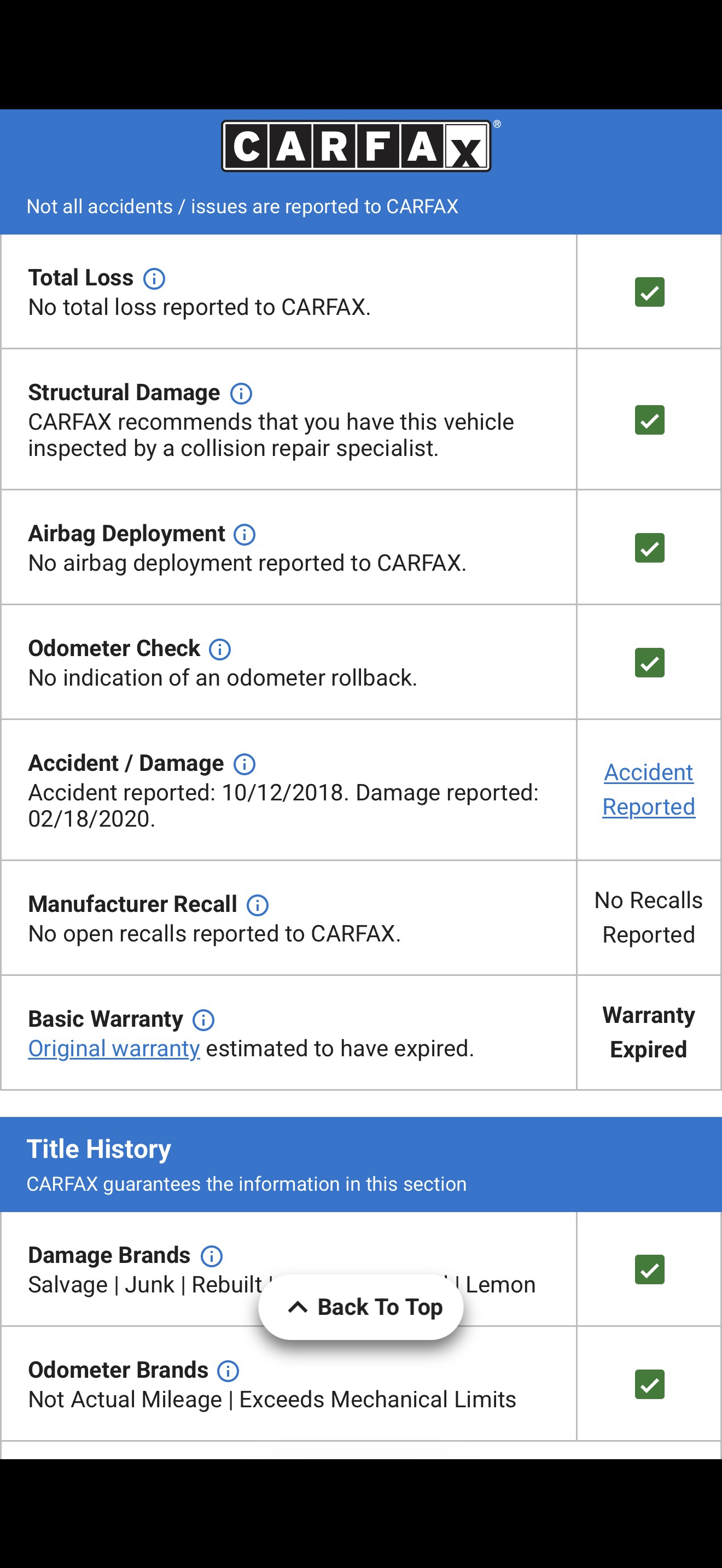Tap the Structural Damage info icon

pos(241,394)
